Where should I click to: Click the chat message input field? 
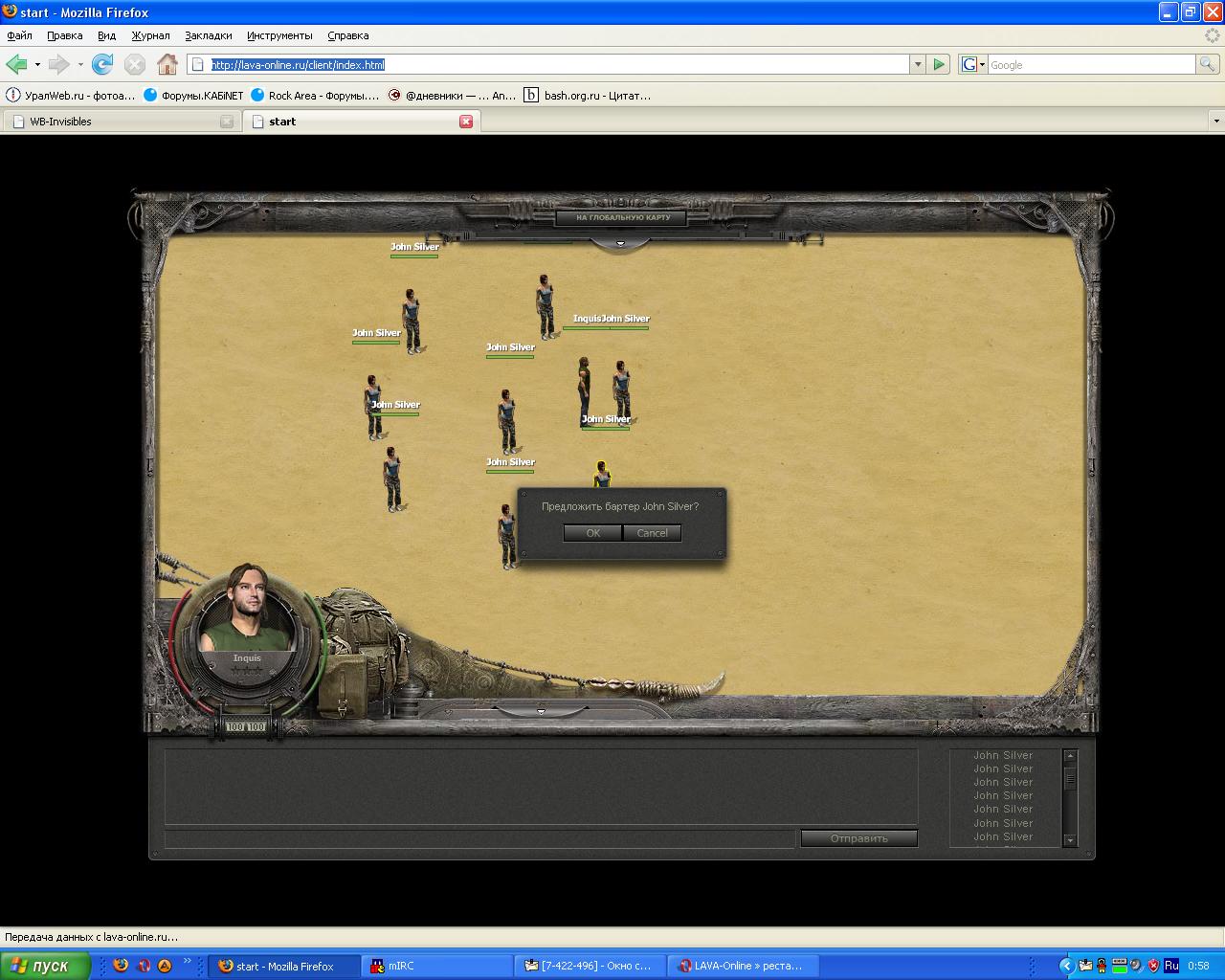[x=479, y=839]
